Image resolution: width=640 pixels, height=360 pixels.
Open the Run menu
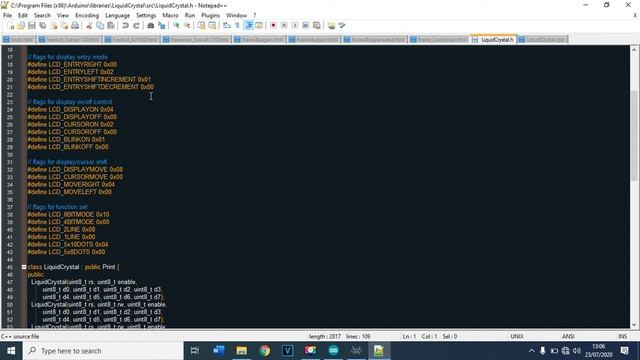(190, 15)
